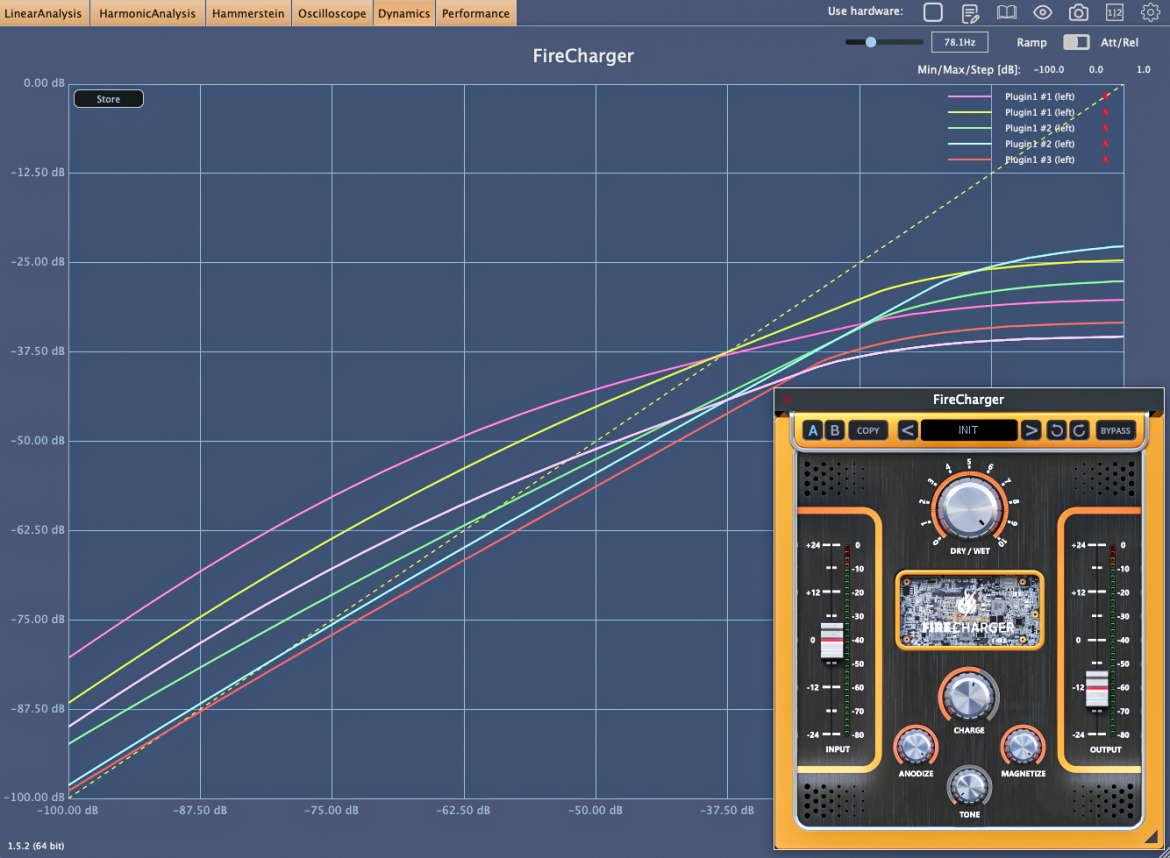Click the Store button on graph
Viewport: 1170px width, 858px height.
pyautogui.click(x=108, y=99)
